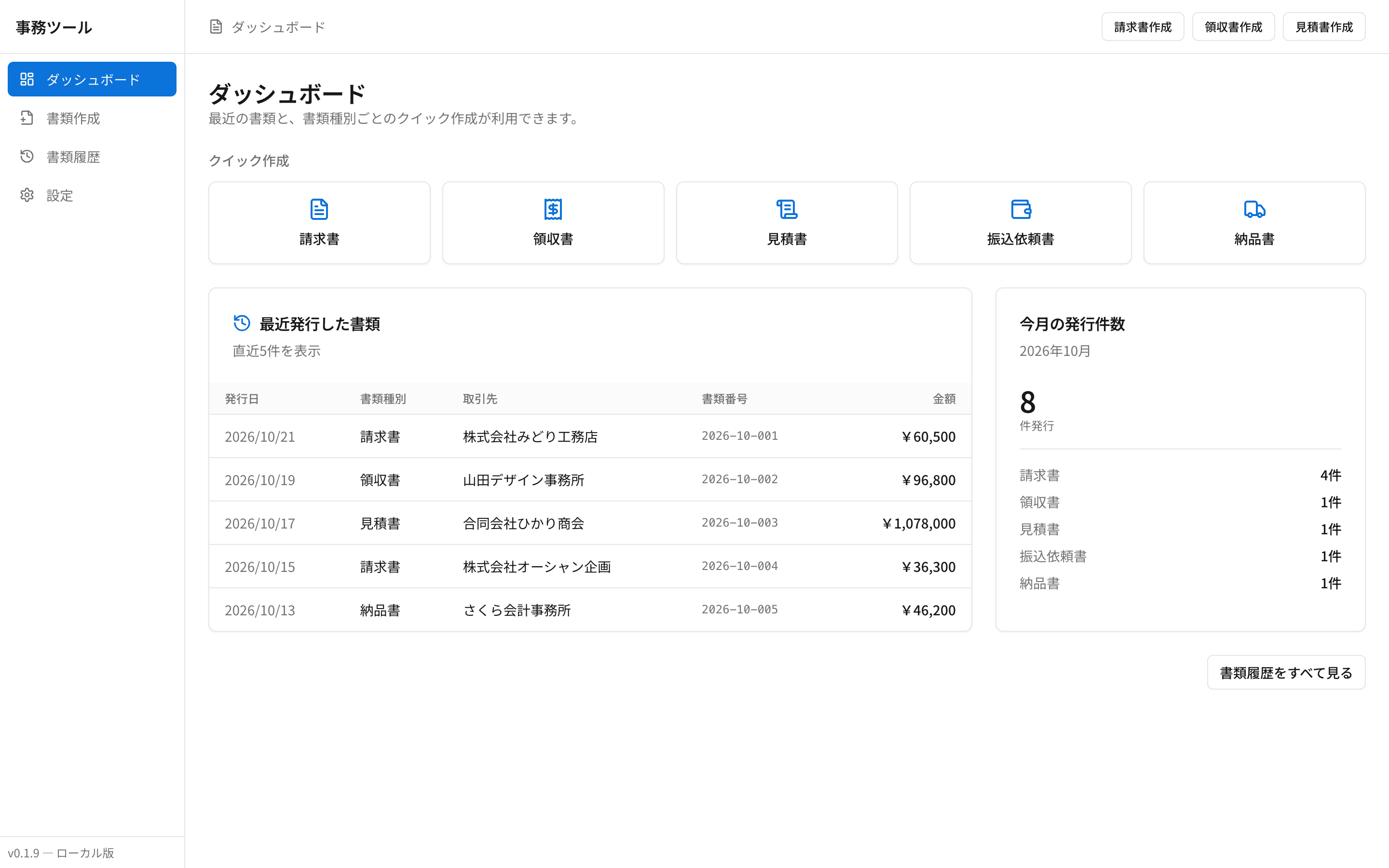
Task: Click the date 2026/10/21
Action: 259,437
